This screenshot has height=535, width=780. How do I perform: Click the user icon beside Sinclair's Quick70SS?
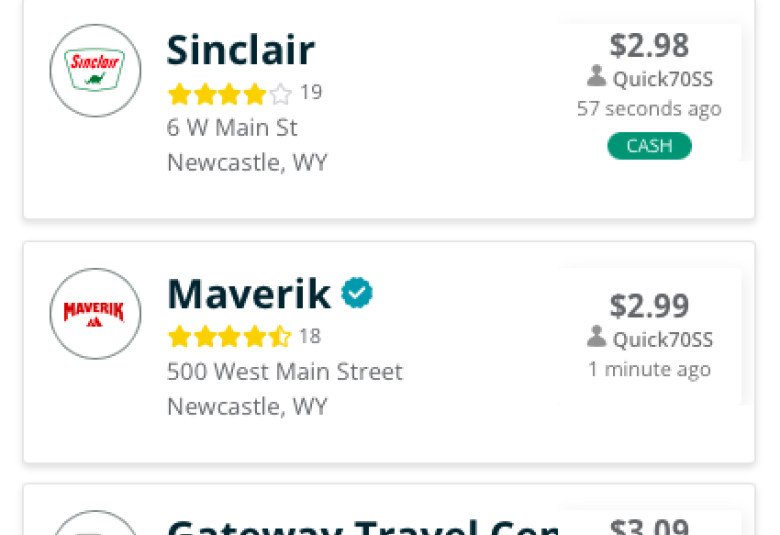tap(596, 76)
